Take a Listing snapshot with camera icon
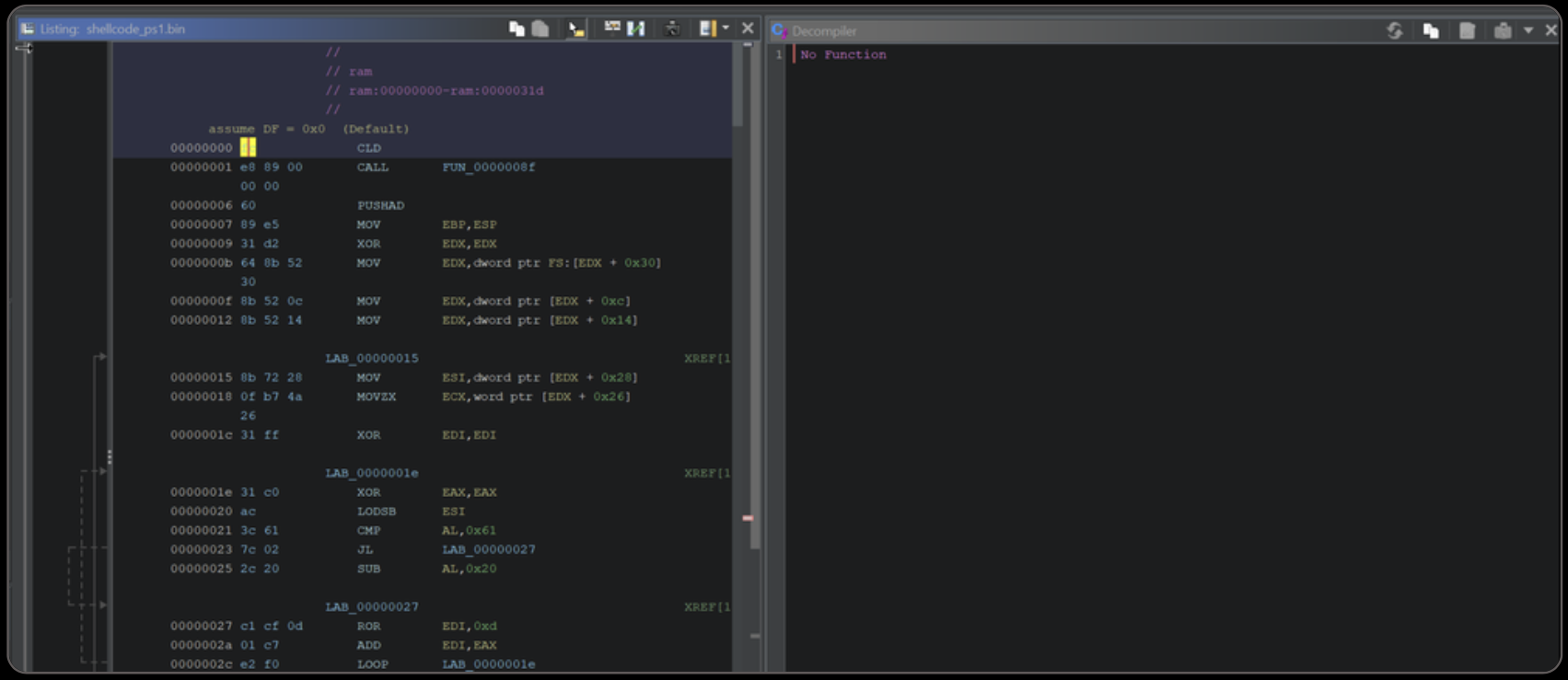This screenshot has height=680, width=1568. click(x=672, y=29)
